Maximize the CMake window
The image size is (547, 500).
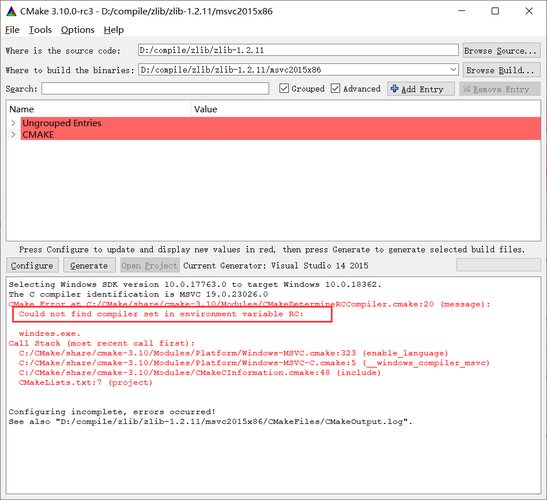(x=495, y=11)
